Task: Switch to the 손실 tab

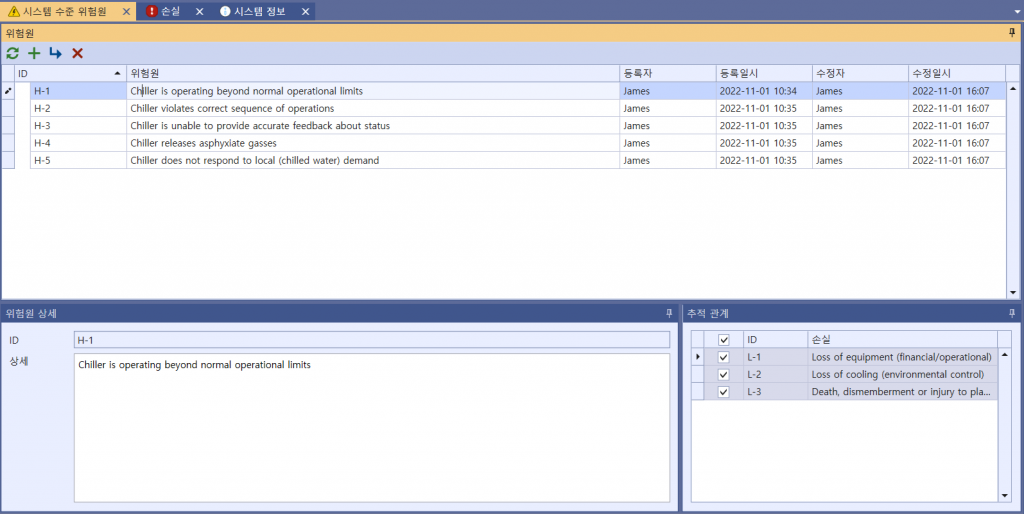Action: 171,11
